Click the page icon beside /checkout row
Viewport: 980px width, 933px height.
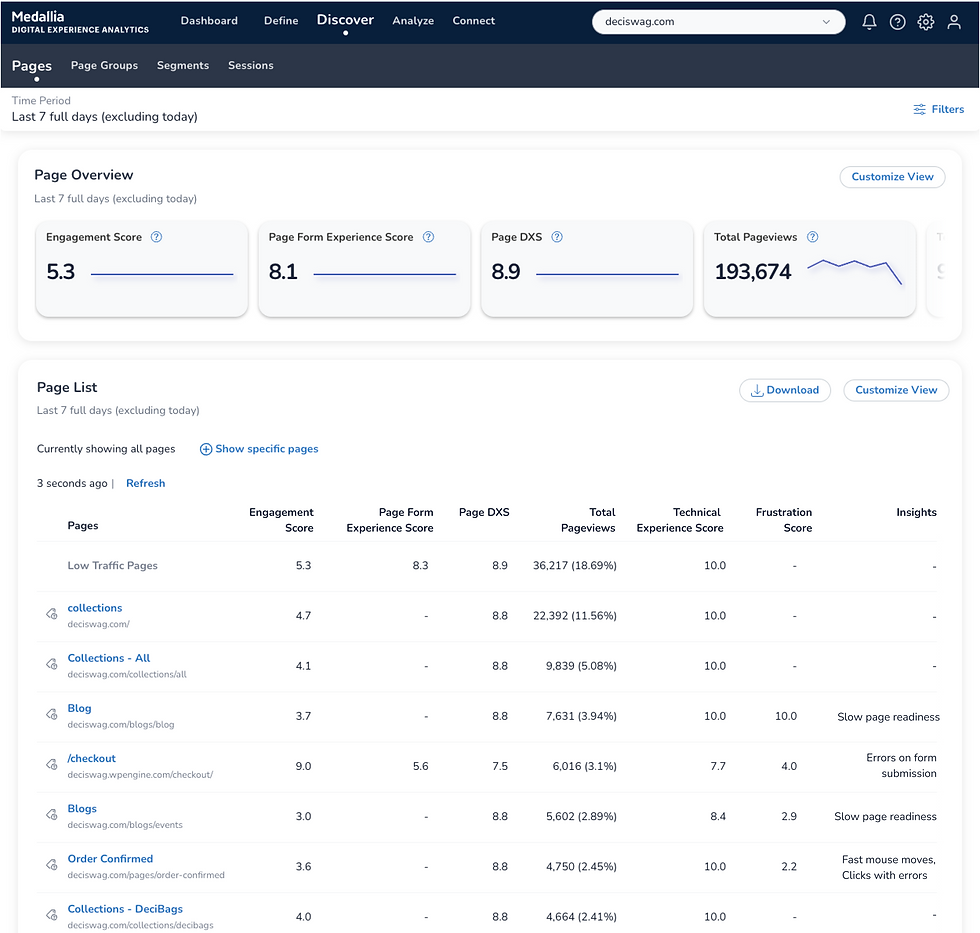coord(52,764)
